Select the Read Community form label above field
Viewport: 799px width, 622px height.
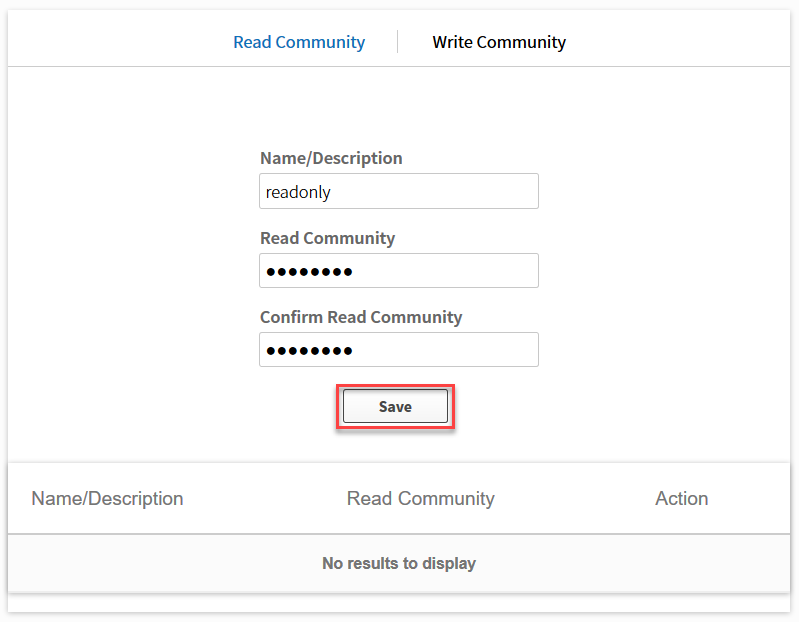coord(328,238)
